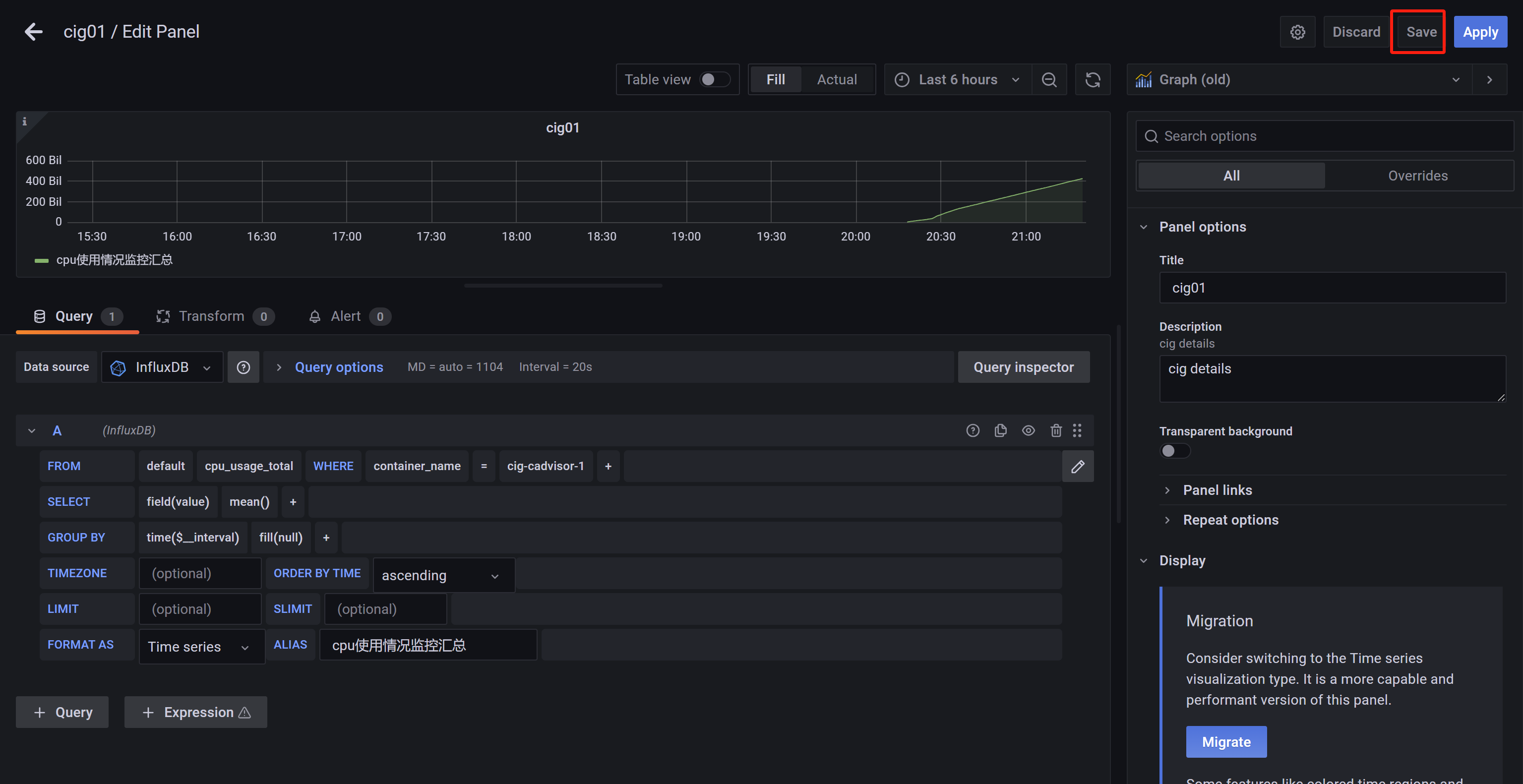This screenshot has height=784, width=1523.
Task: Select the All options filter
Action: pyautogui.click(x=1231, y=176)
